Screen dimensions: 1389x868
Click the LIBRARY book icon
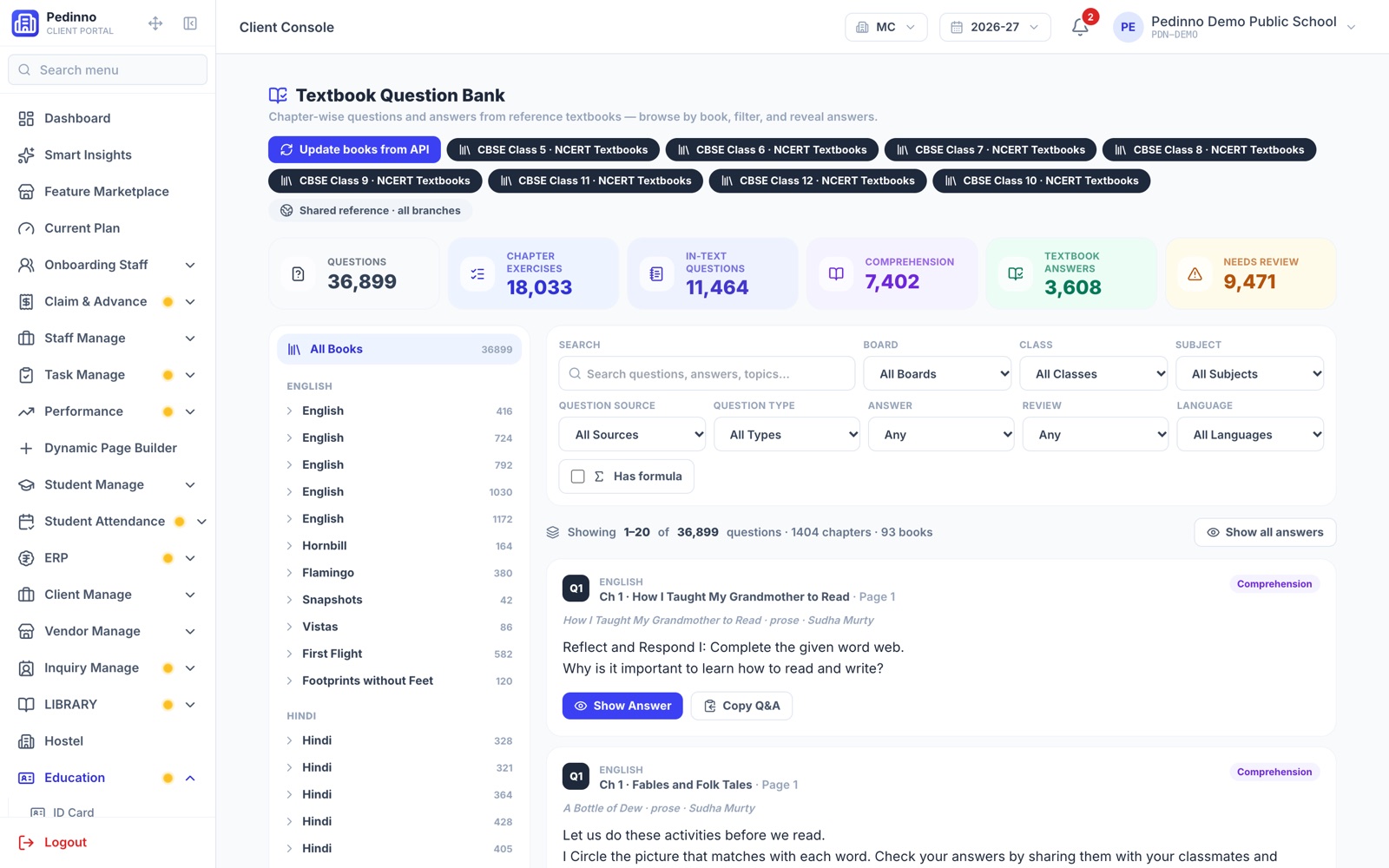pos(26,705)
